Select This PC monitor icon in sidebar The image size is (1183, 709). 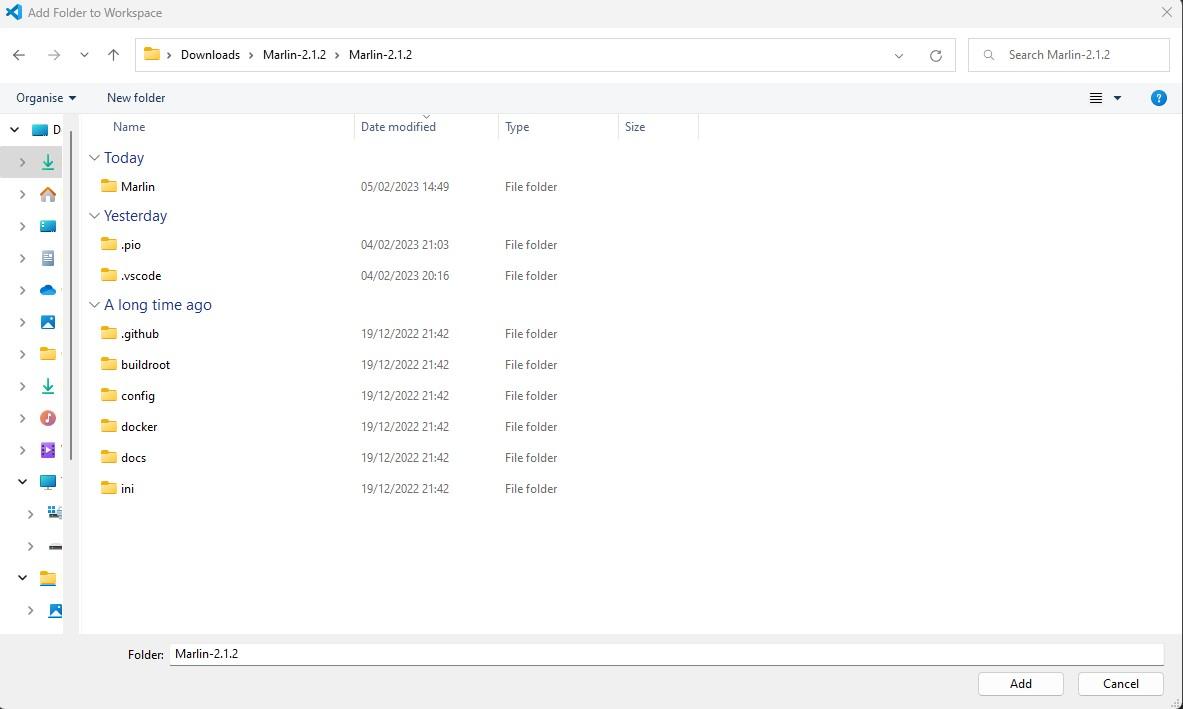point(47,481)
